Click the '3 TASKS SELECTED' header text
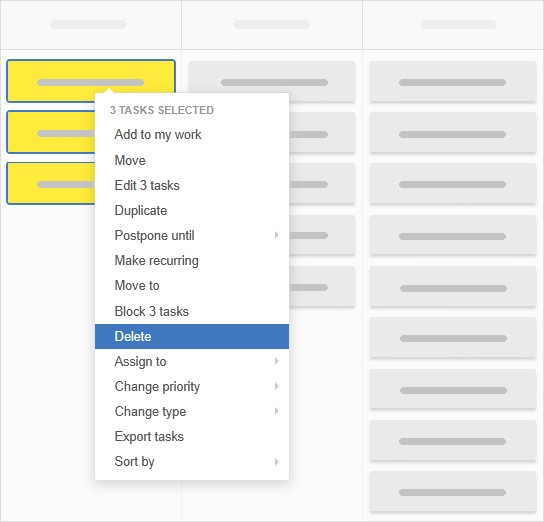This screenshot has width=544, height=522. click(x=162, y=110)
